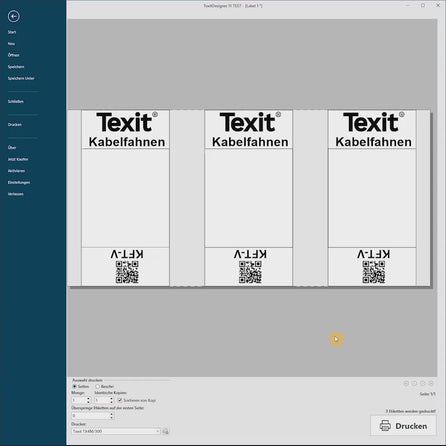This screenshot has width=446, height=446.
Task: Click the QR code on first label
Action: 127,272
